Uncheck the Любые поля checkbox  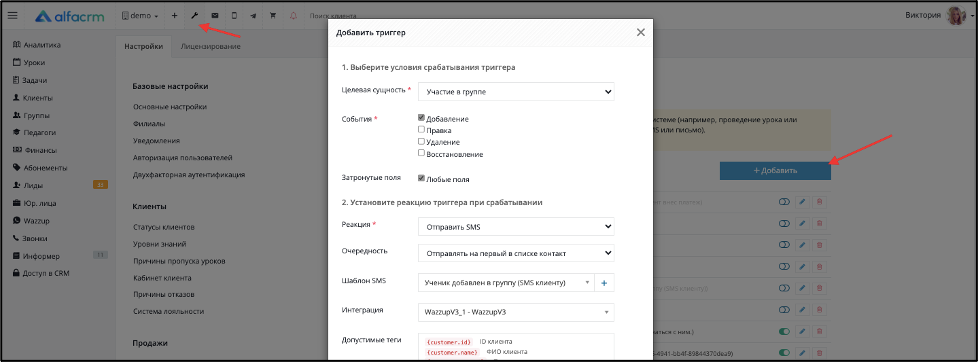pos(421,179)
